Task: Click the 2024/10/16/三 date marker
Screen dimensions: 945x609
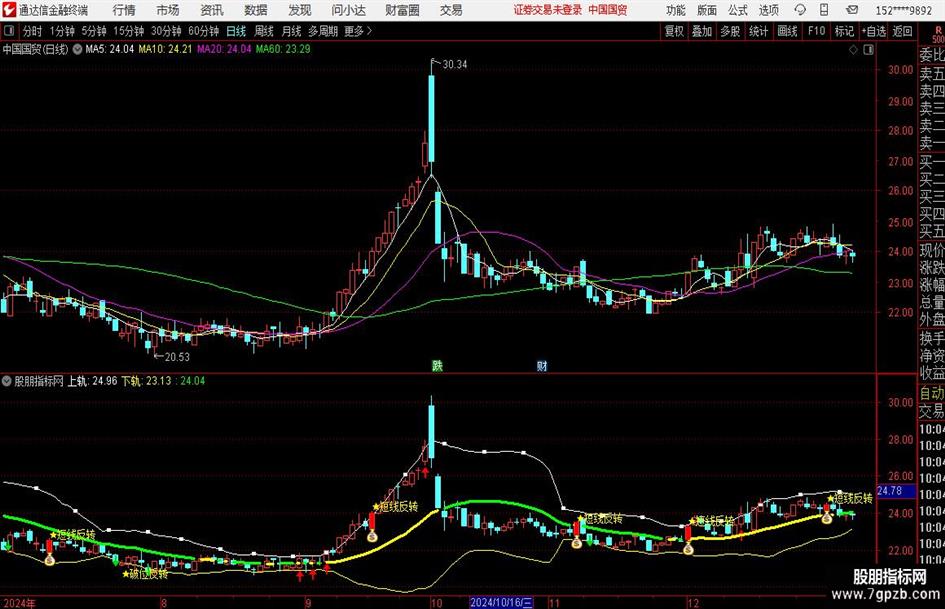Action: [501, 602]
